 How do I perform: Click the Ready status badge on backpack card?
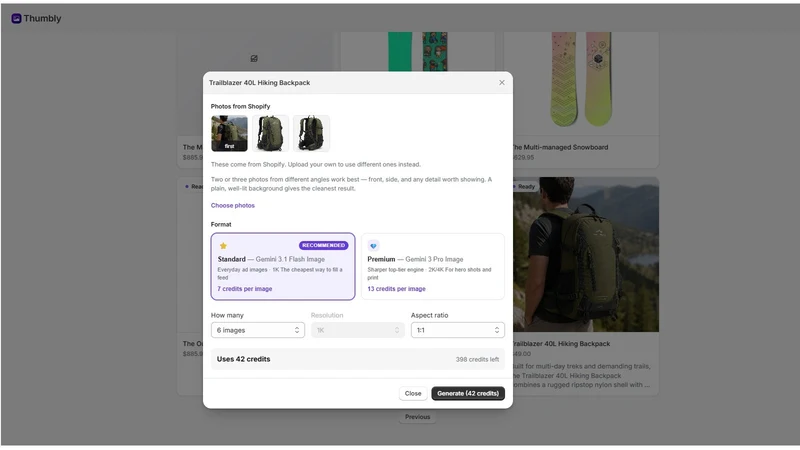[524, 187]
